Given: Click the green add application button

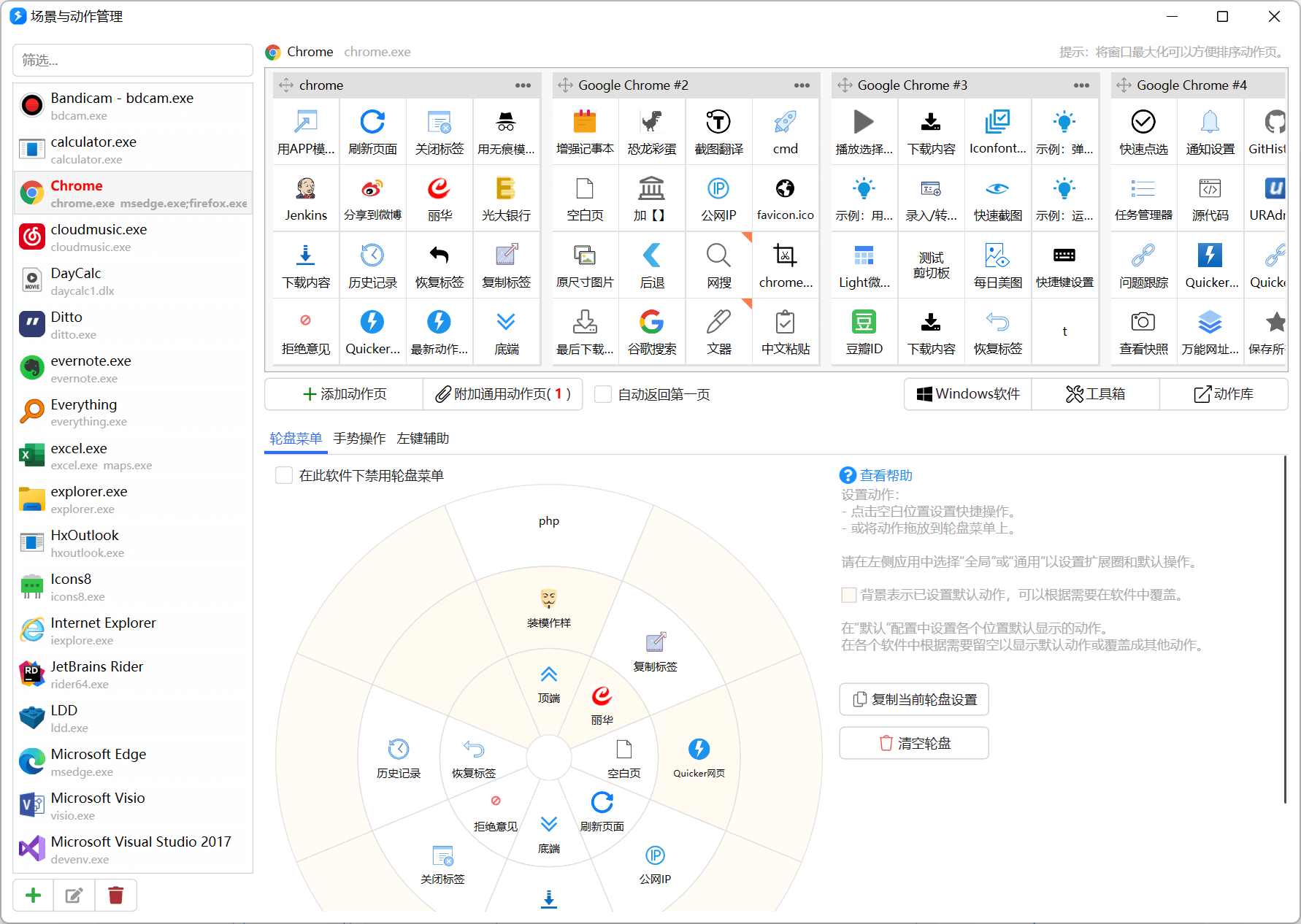Looking at the screenshot, I should tap(33, 896).
